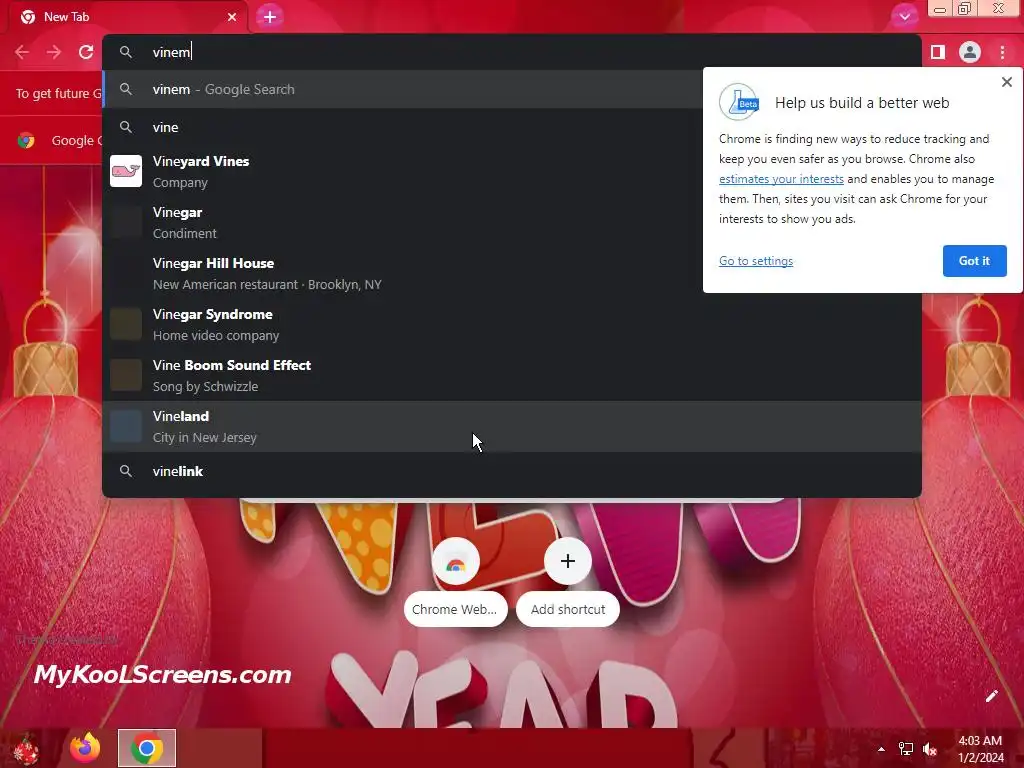1024x768 pixels.
Task: Open the start menu ornament icon
Action: 26,748
